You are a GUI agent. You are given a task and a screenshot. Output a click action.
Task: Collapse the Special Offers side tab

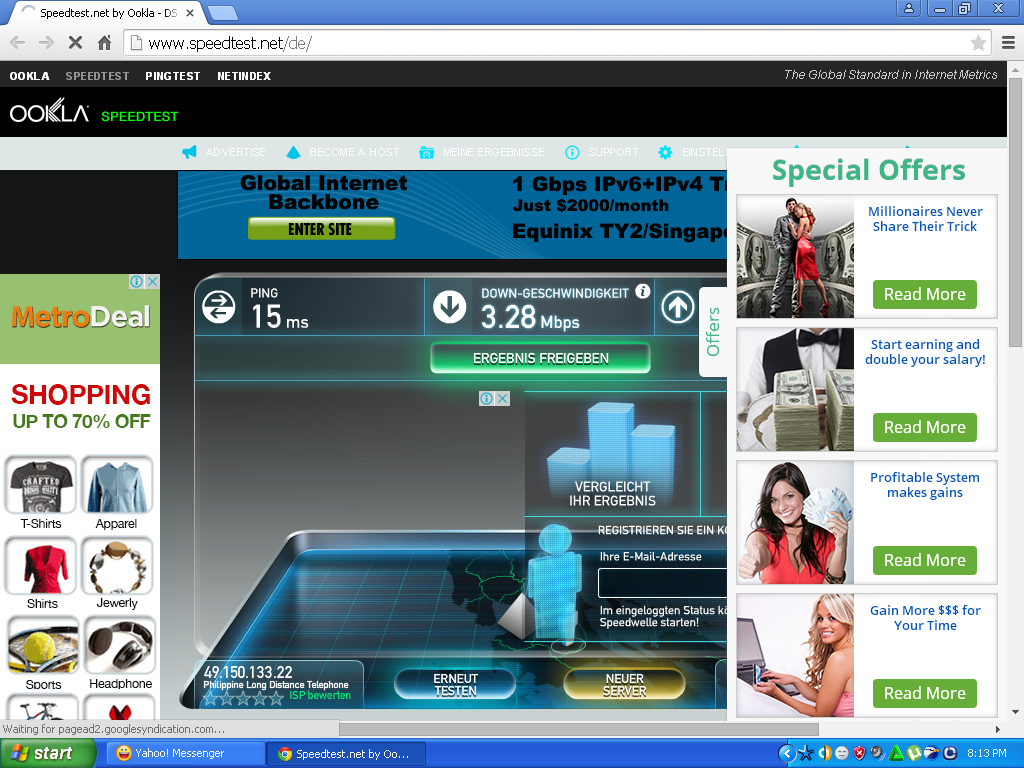(x=712, y=332)
